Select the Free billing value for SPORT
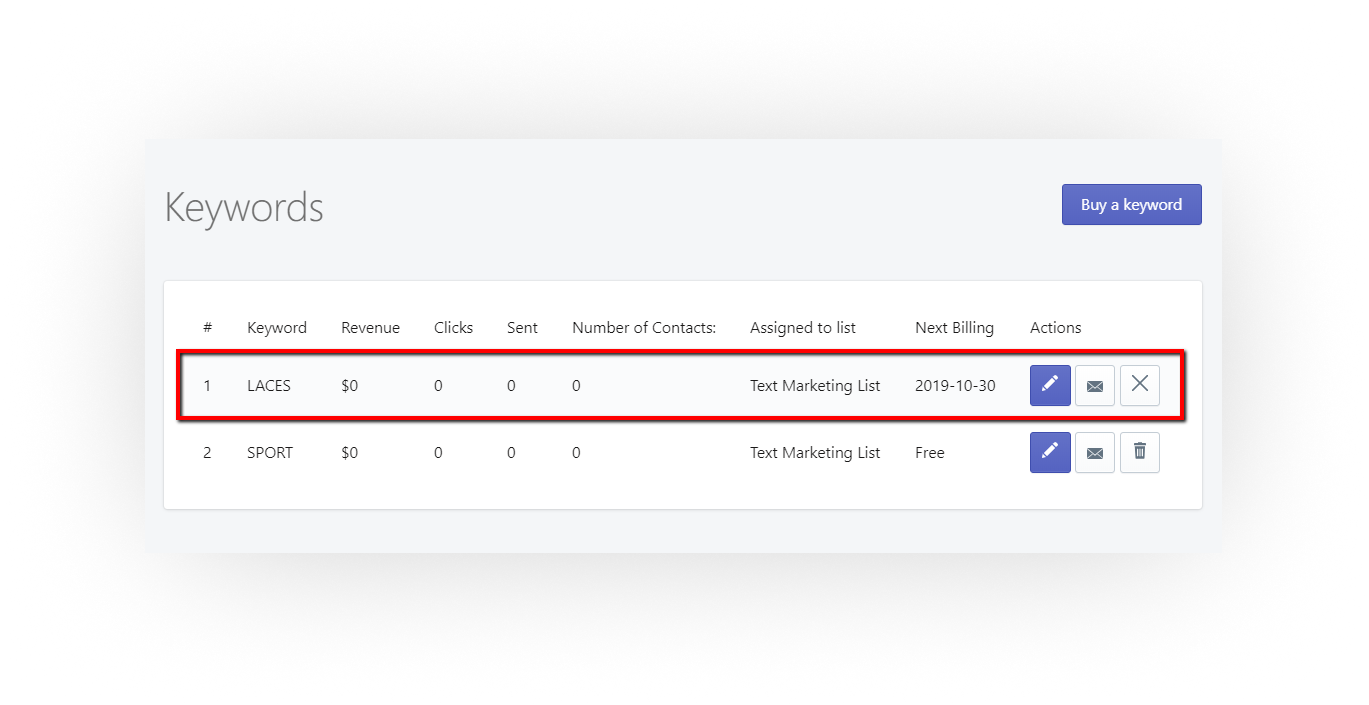 (x=930, y=452)
